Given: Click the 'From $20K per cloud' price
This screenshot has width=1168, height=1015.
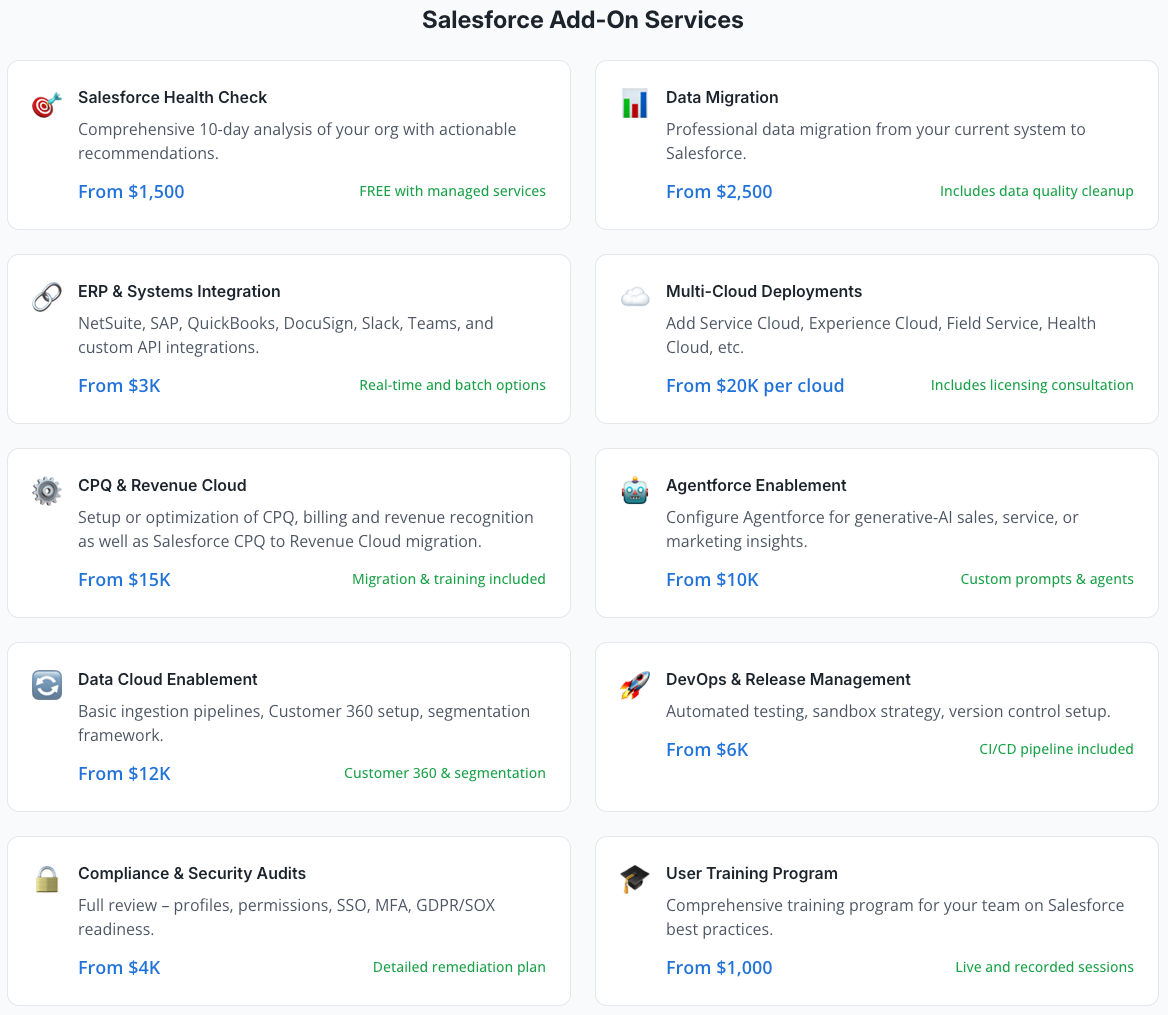Looking at the screenshot, I should tap(755, 385).
